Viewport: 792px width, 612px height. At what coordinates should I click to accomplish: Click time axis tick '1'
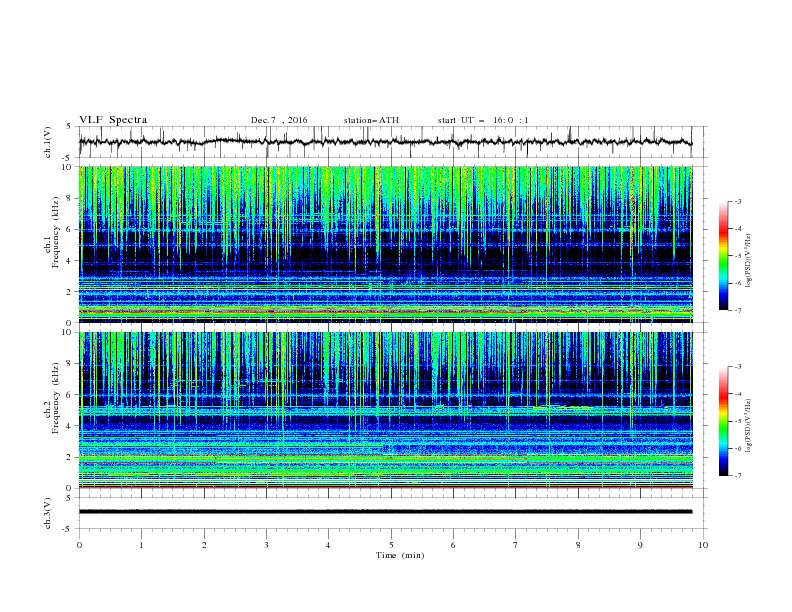click(x=141, y=545)
